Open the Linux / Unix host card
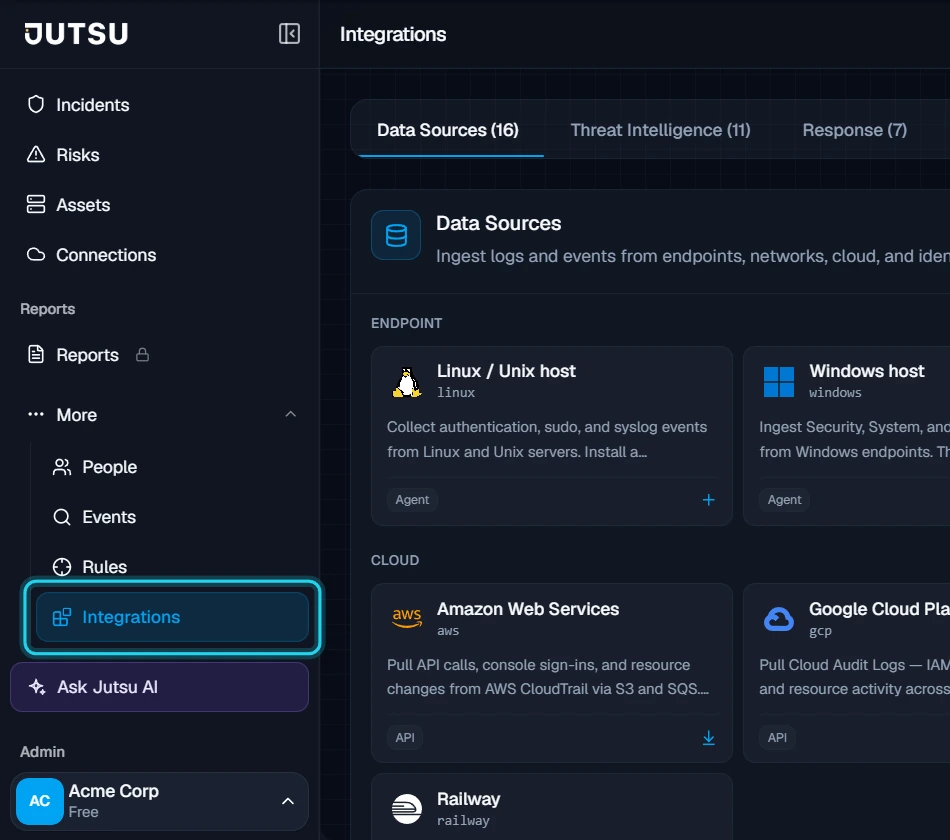 pos(551,436)
